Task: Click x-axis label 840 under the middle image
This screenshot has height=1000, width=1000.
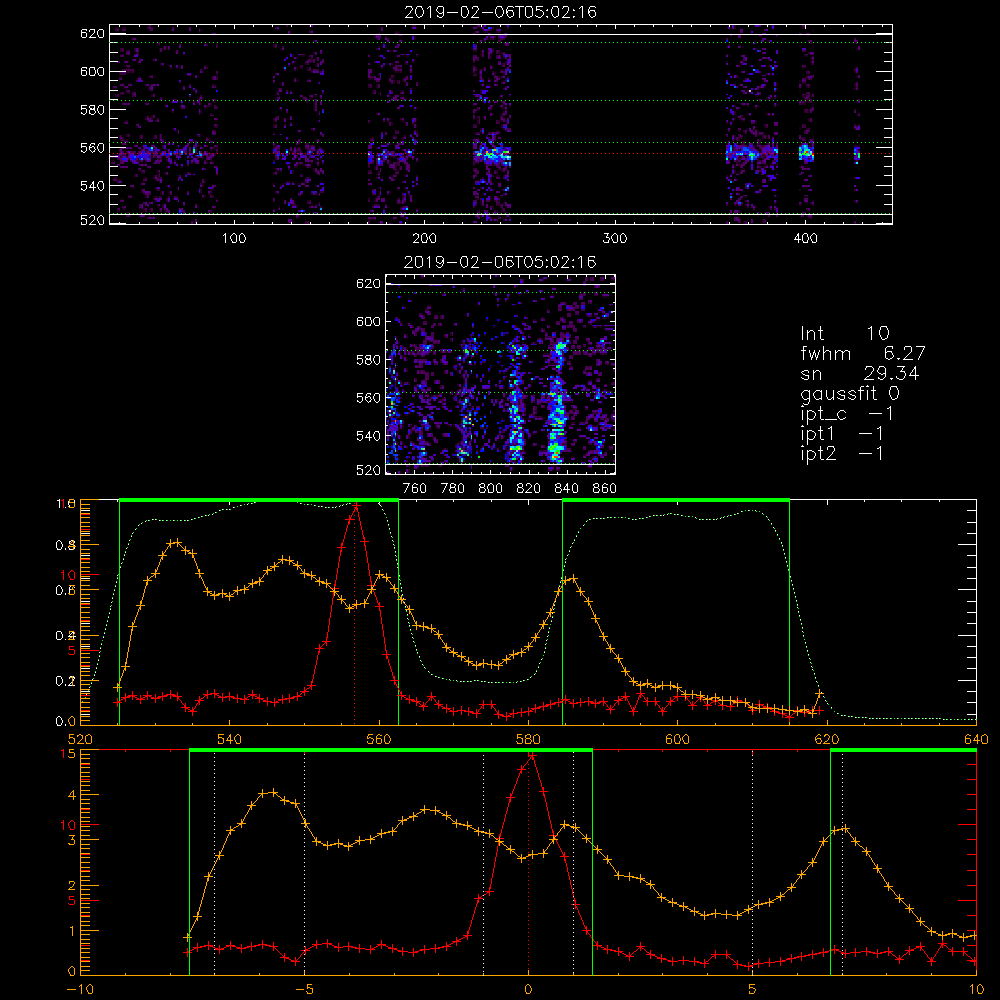Action: pyautogui.click(x=566, y=489)
